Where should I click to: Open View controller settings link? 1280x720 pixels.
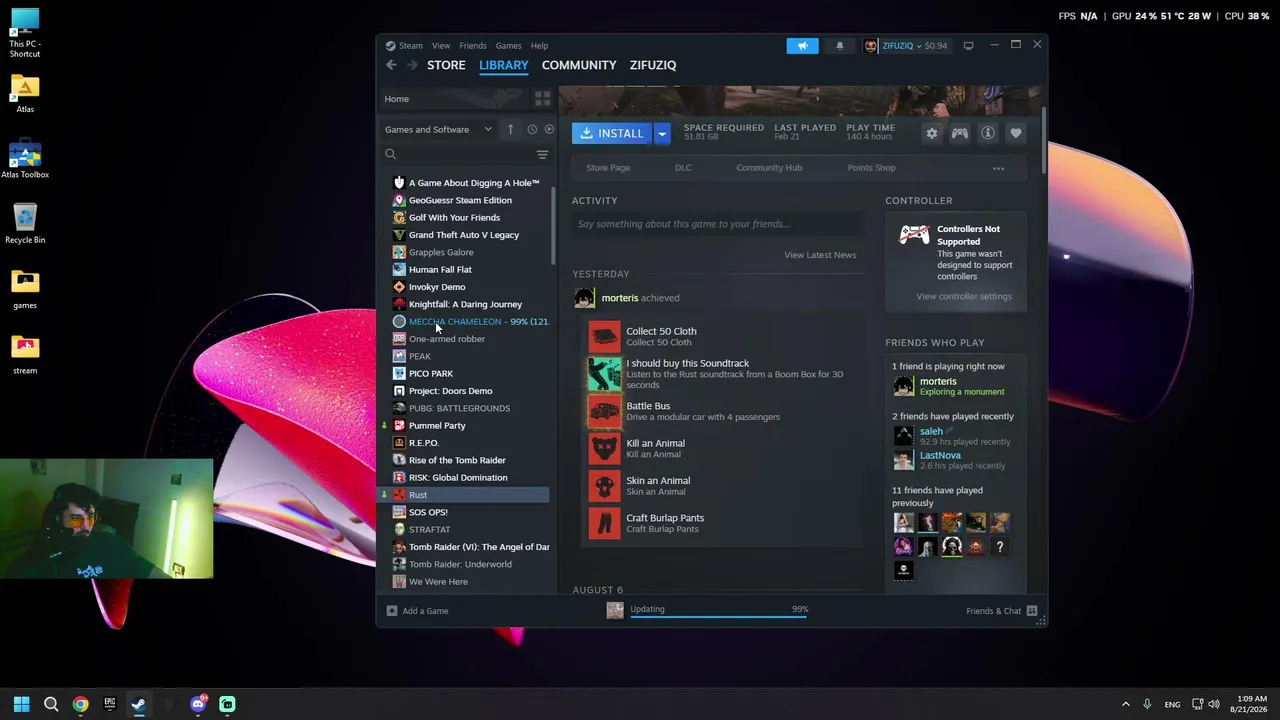964,296
